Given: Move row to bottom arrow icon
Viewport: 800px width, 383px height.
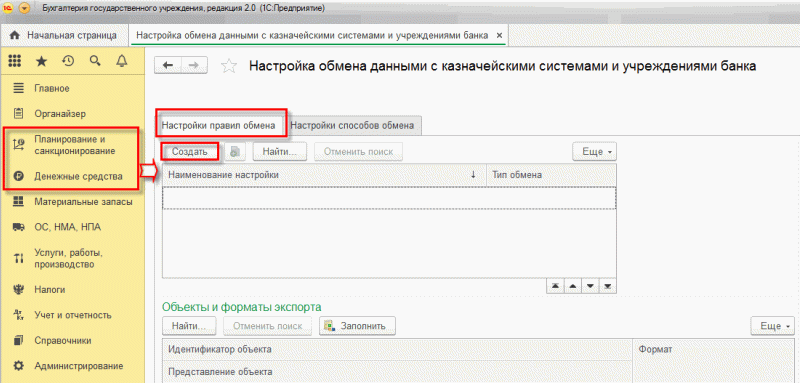Looking at the screenshot, I should click(608, 286).
